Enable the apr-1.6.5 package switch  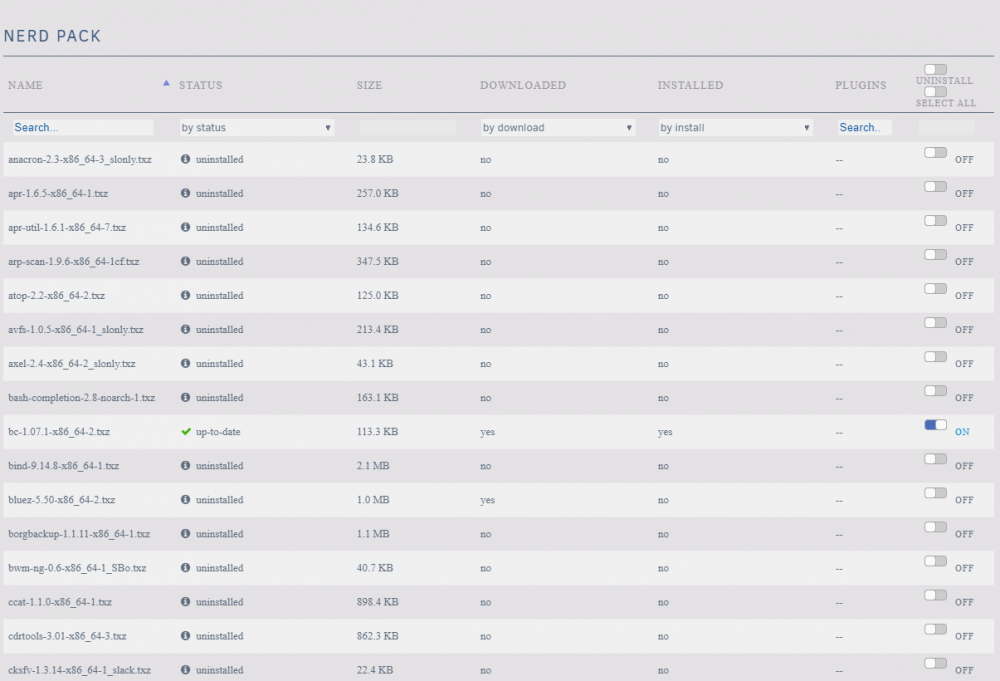click(936, 186)
